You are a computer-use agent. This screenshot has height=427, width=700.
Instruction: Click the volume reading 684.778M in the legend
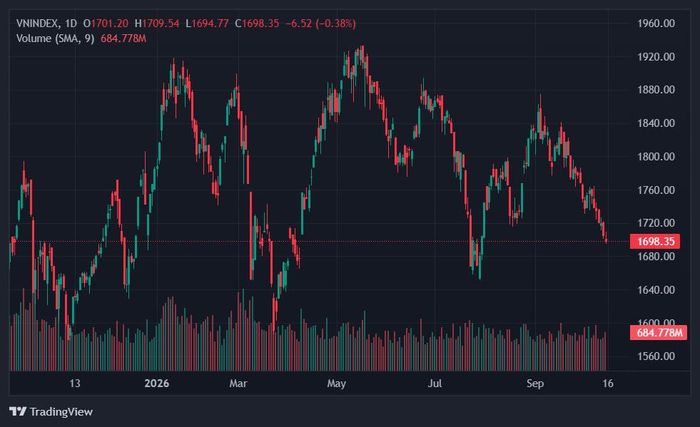[123, 38]
